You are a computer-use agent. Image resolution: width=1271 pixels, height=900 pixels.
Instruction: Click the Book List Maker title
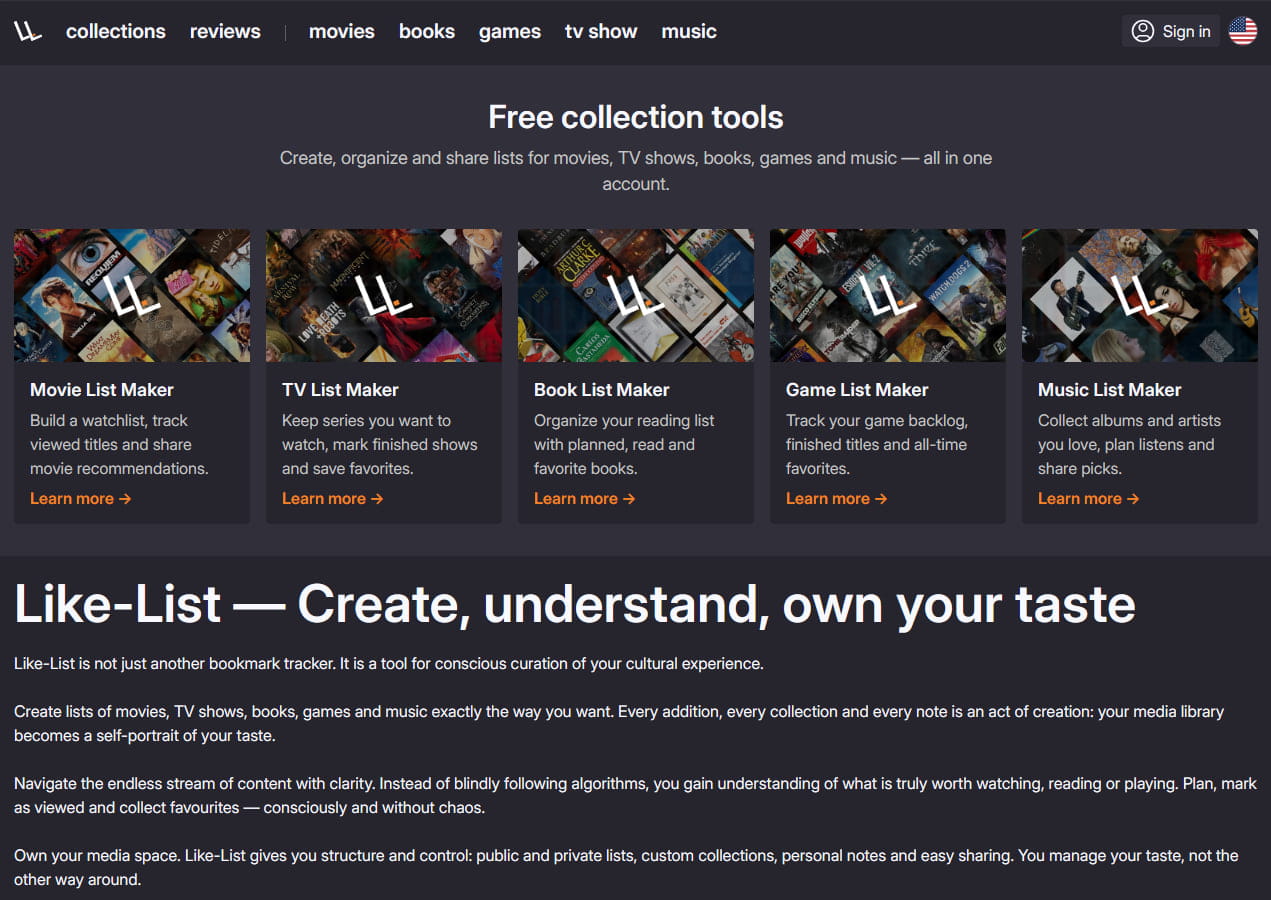point(602,390)
